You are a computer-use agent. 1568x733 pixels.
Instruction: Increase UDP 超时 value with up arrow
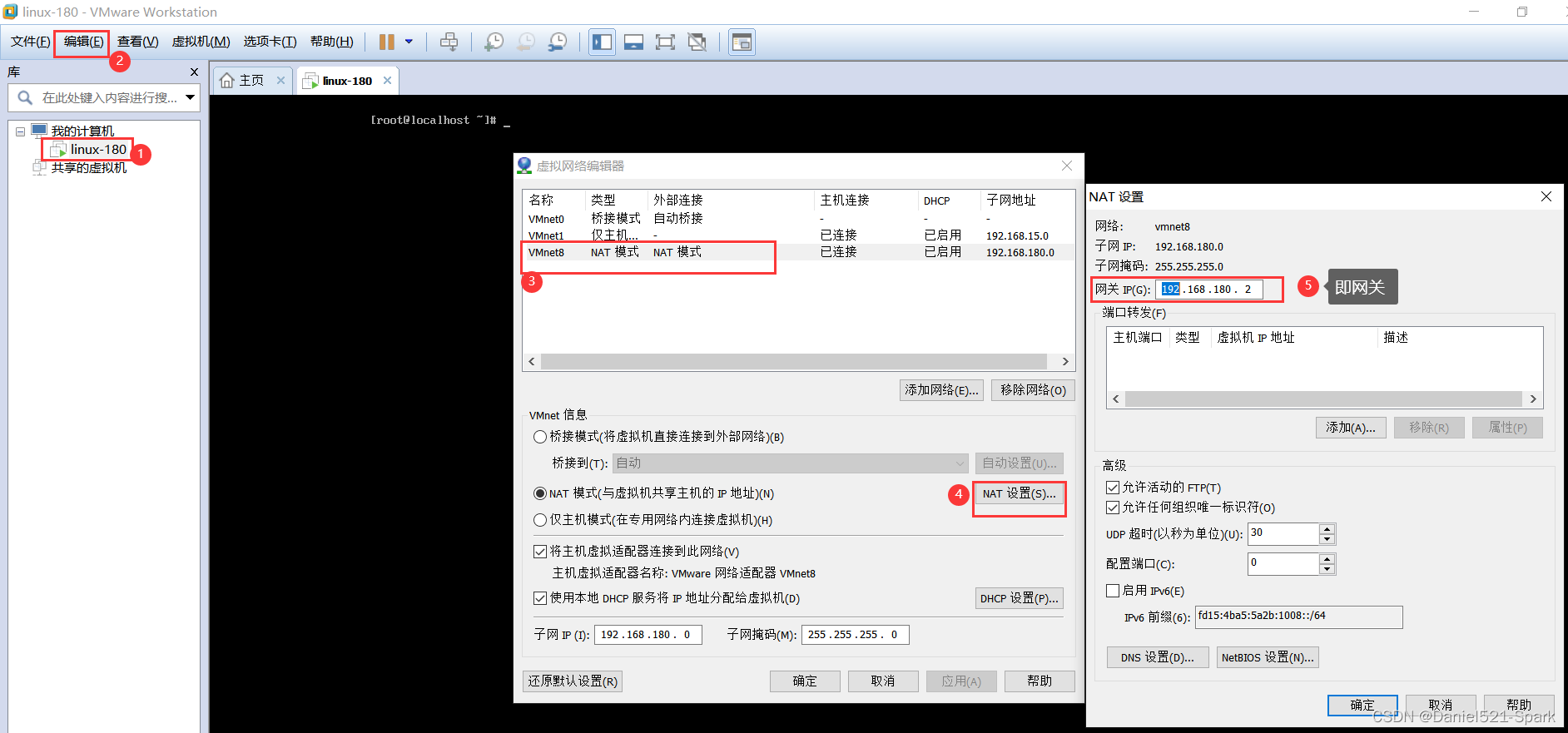click(x=1327, y=528)
